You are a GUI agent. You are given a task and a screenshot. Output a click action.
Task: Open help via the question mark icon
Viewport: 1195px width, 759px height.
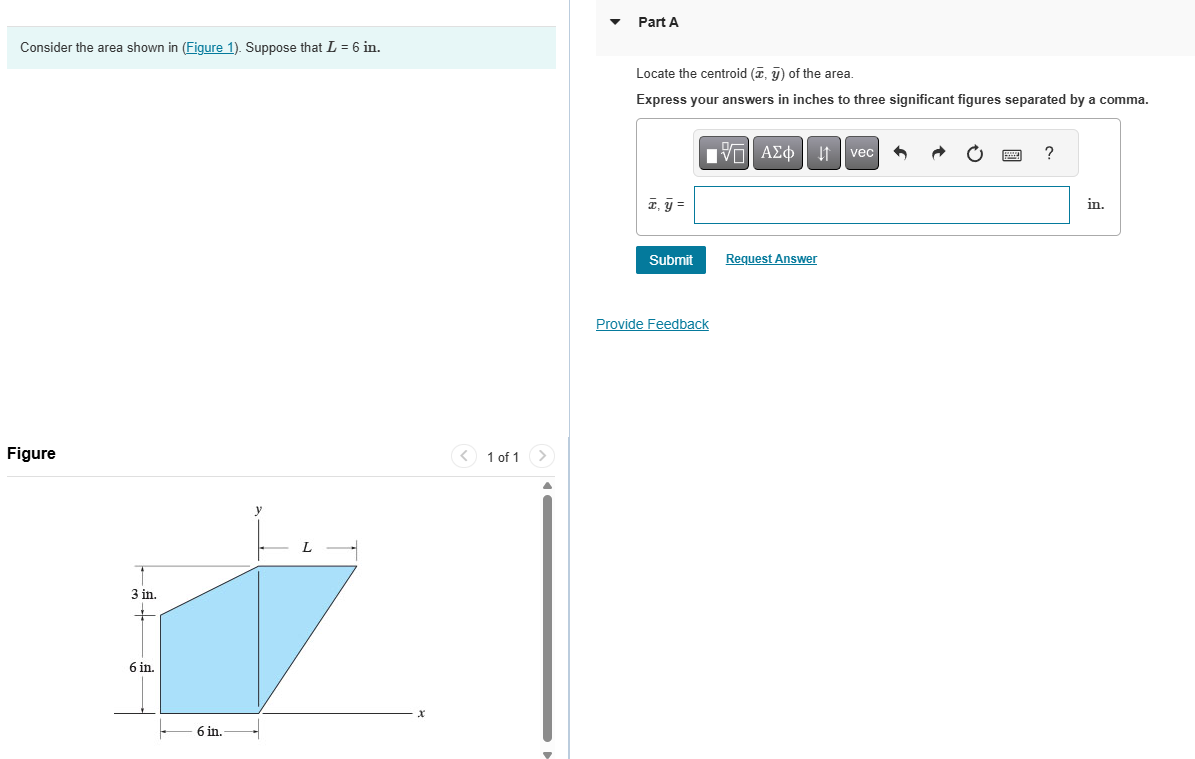(1048, 153)
